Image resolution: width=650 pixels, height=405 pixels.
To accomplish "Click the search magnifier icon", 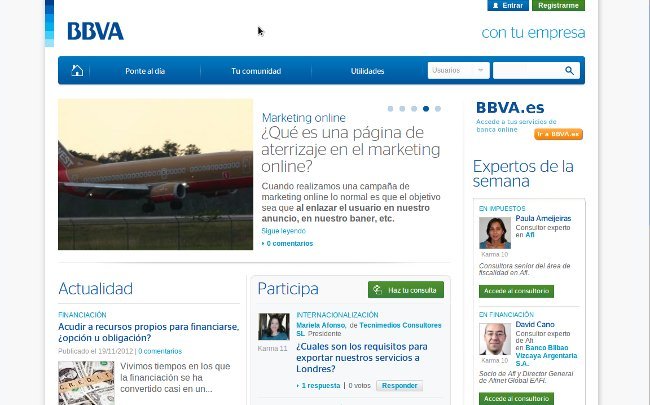I will [x=570, y=71].
